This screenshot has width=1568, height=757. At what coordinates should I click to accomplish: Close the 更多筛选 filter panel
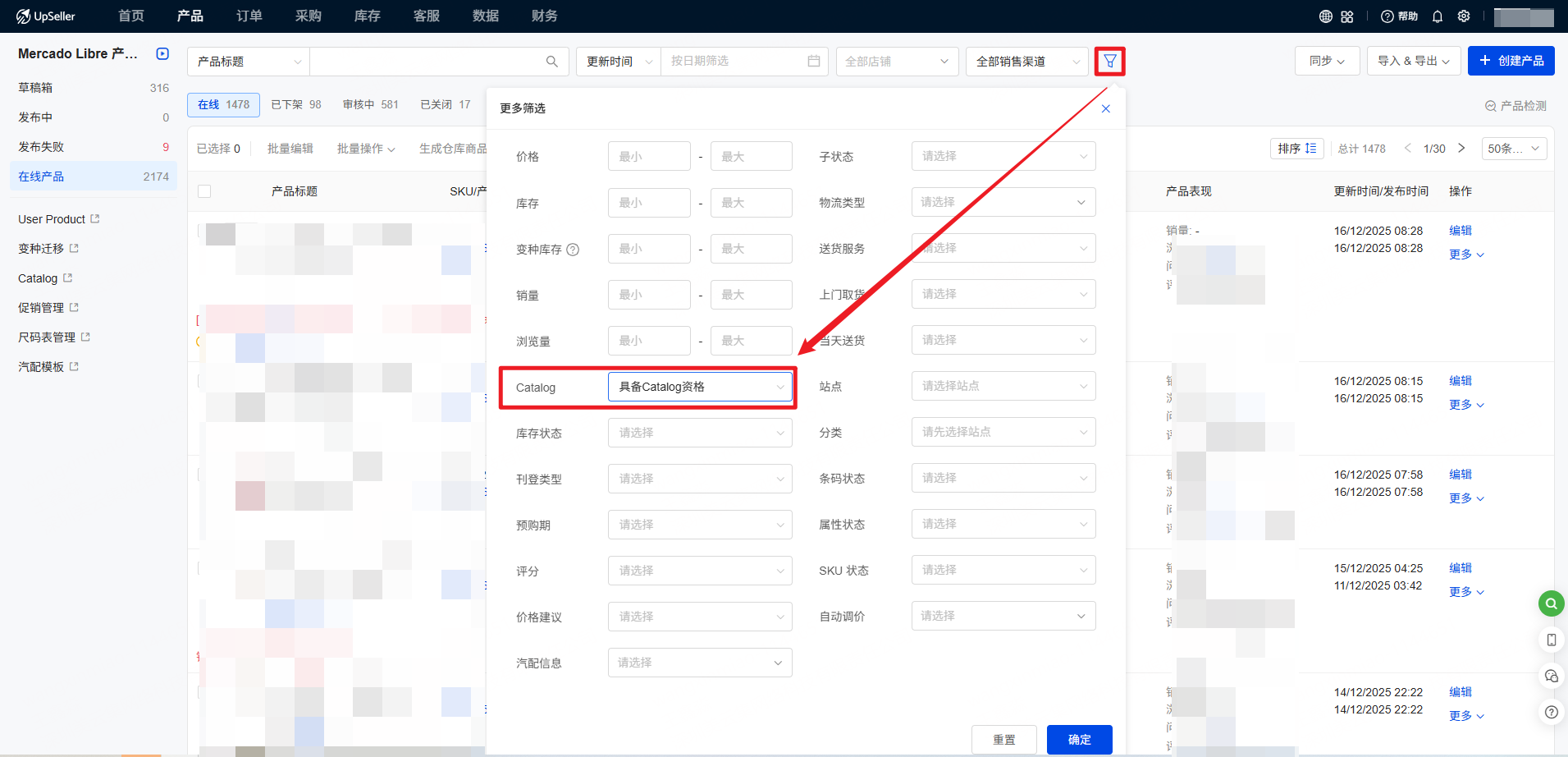point(1105,108)
